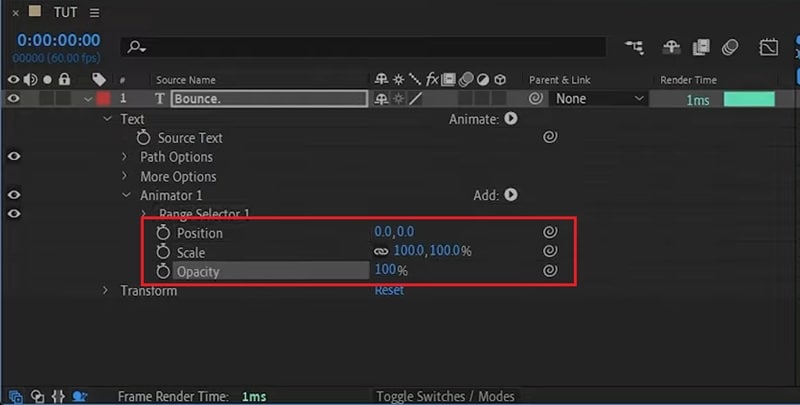800x405 pixels.
Task: Click the quality switch column header
Action: coord(415,80)
